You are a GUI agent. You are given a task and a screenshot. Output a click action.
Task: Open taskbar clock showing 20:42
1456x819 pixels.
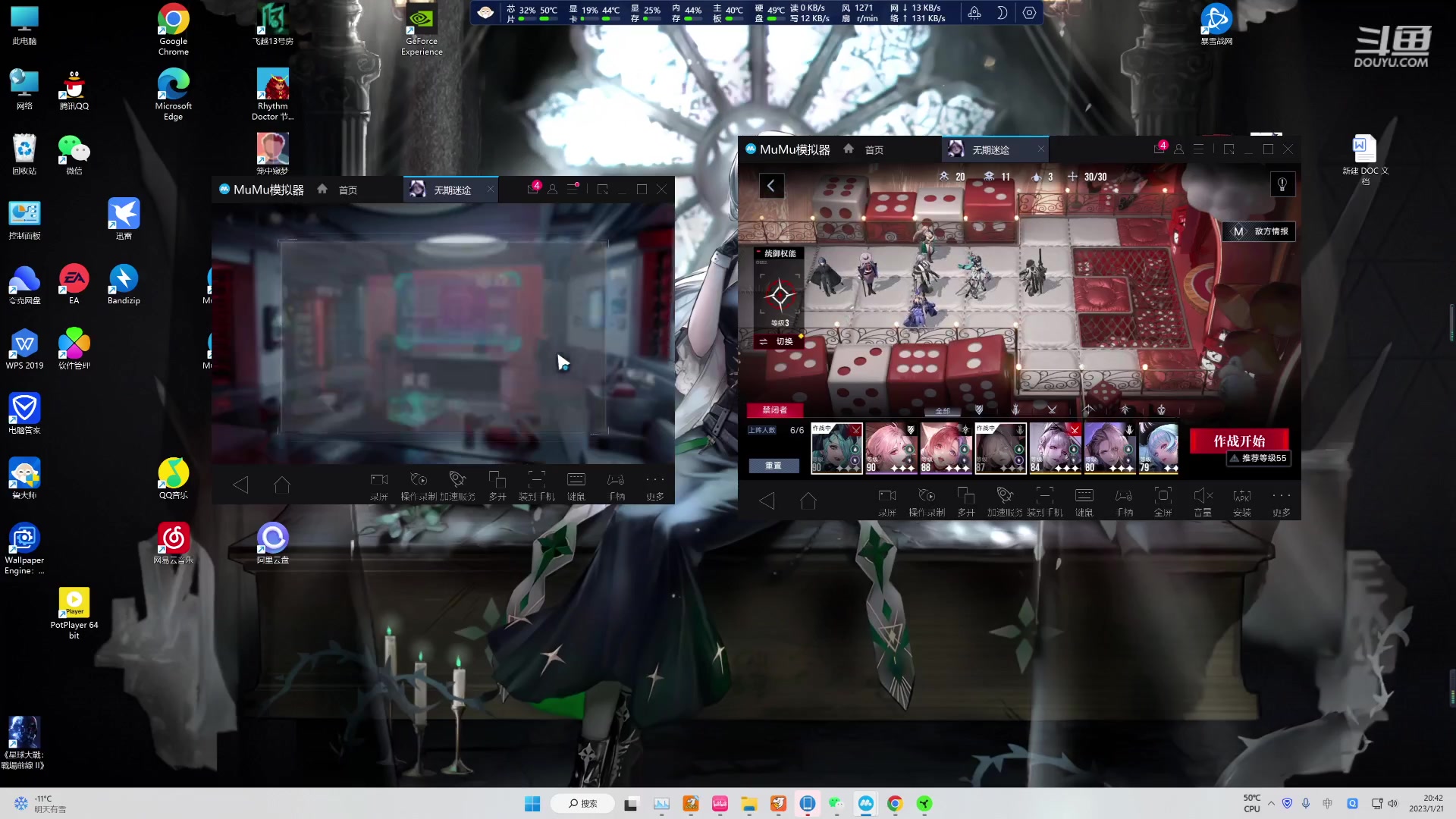tap(1426, 804)
